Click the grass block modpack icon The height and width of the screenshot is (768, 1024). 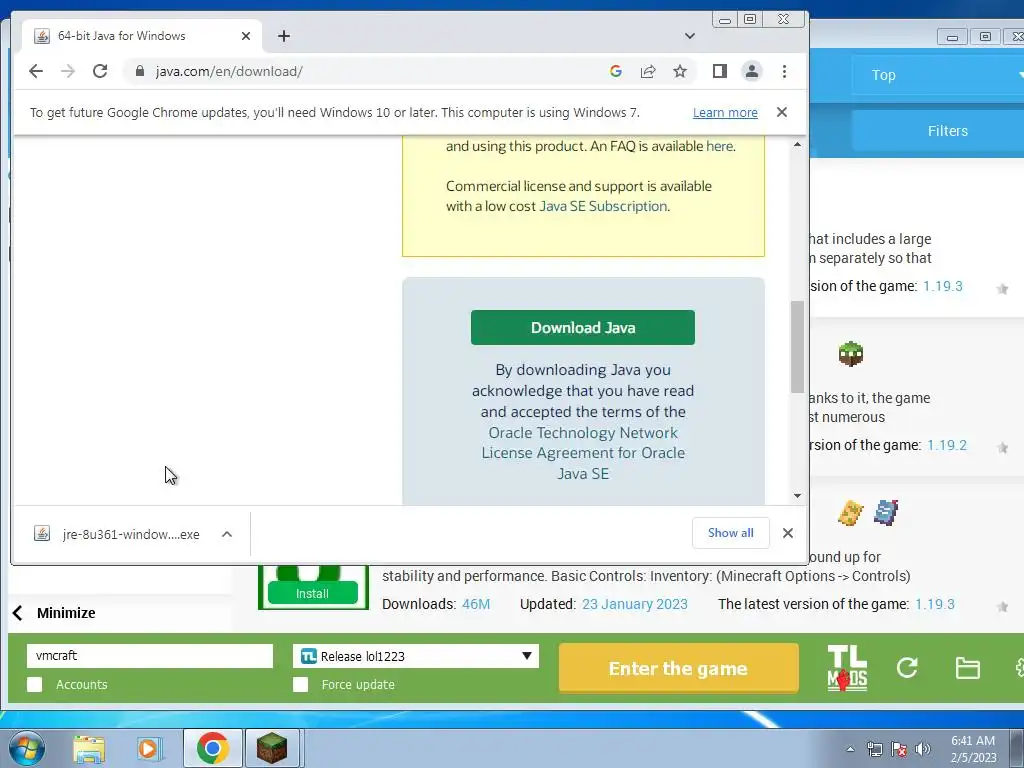[851, 354]
